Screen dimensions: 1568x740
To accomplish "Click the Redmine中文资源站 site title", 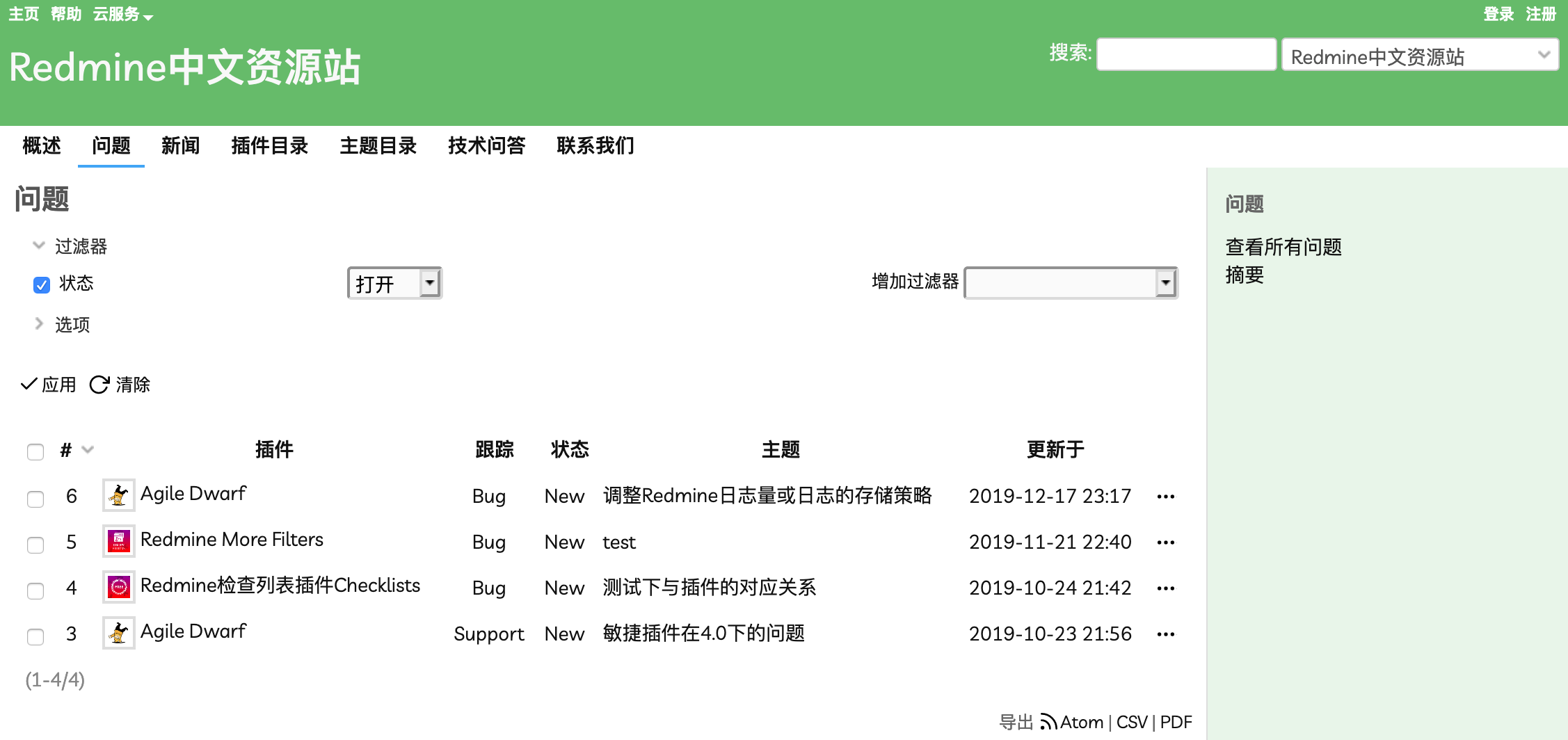I will [185, 67].
